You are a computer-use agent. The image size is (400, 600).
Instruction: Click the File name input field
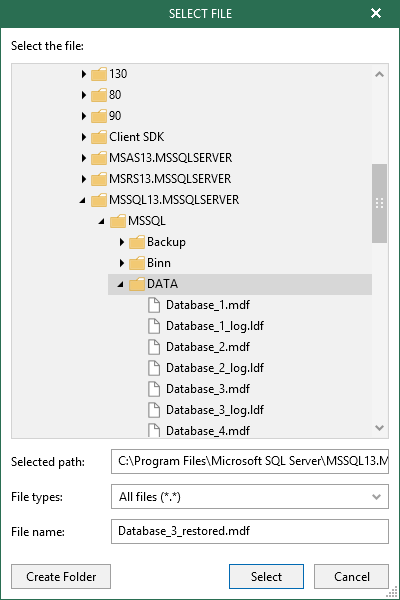[x=250, y=531]
